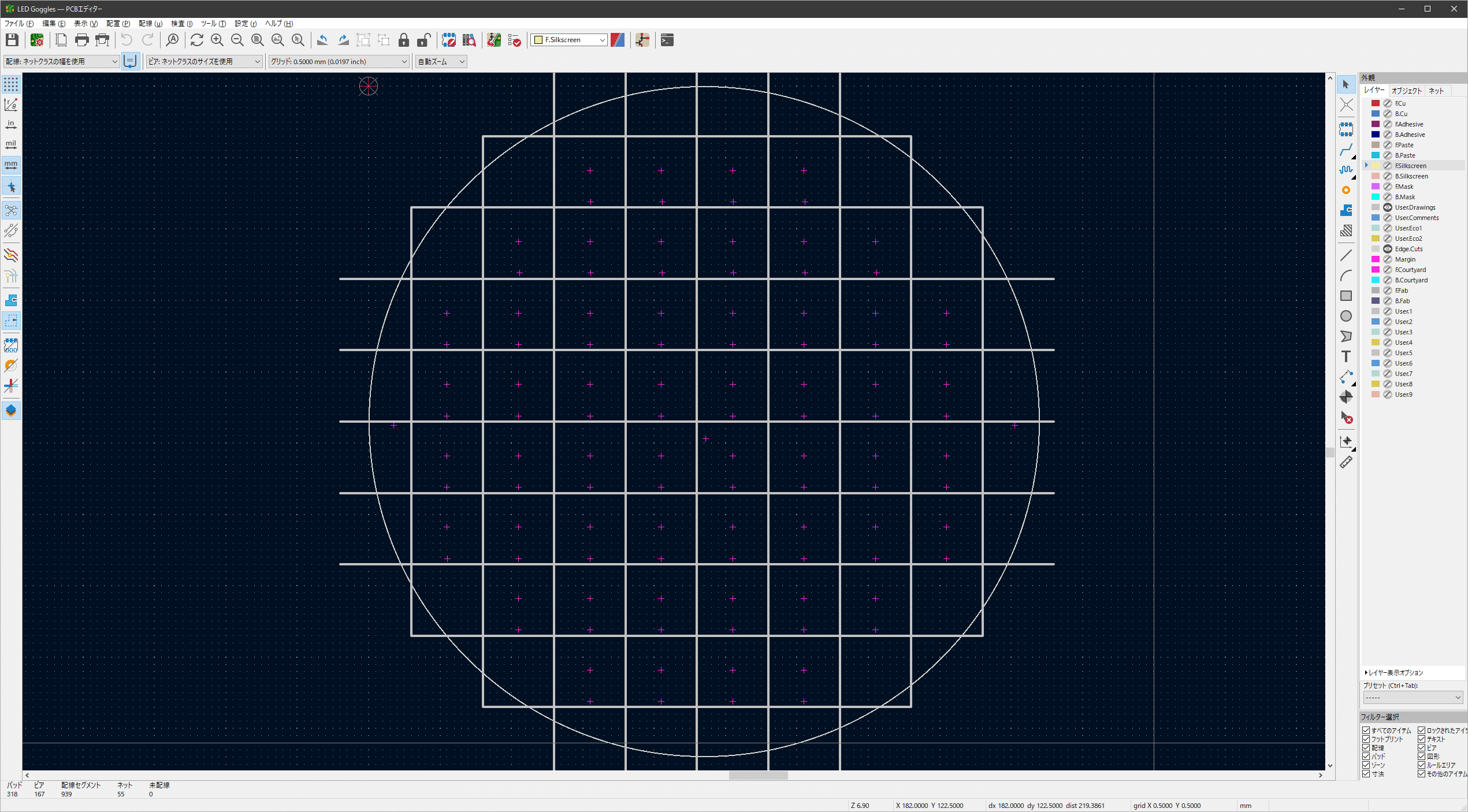Click the F.Silkscreen color swatch

point(1376,166)
